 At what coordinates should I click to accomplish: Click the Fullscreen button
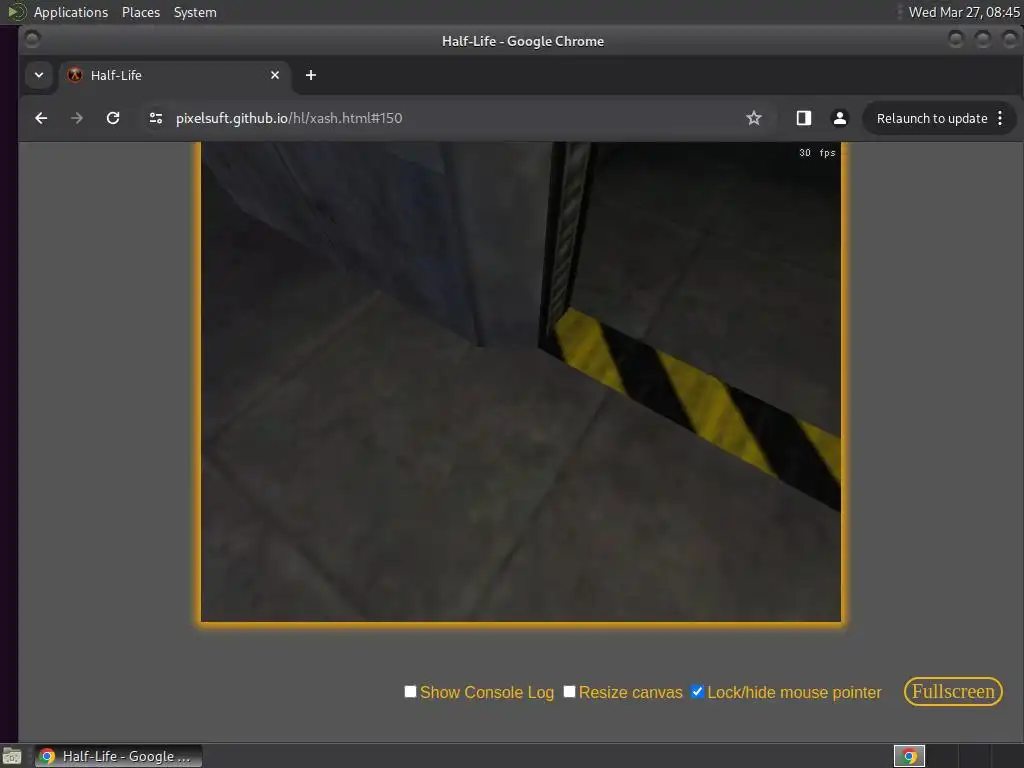click(953, 692)
